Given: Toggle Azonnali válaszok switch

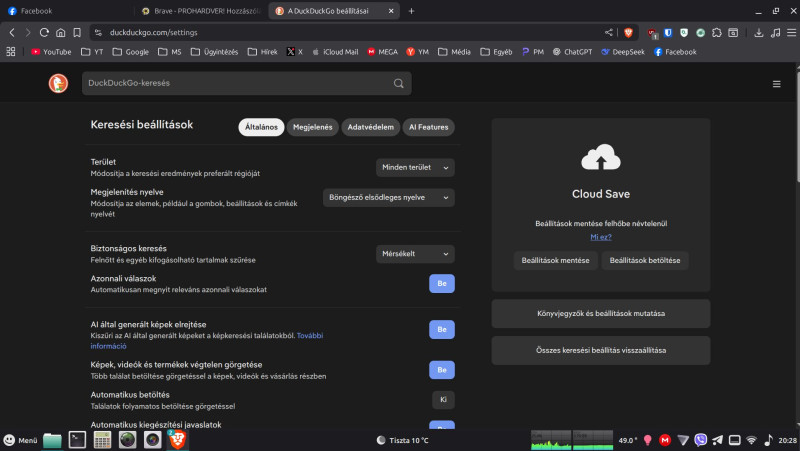Looking at the screenshot, I should pos(442,284).
